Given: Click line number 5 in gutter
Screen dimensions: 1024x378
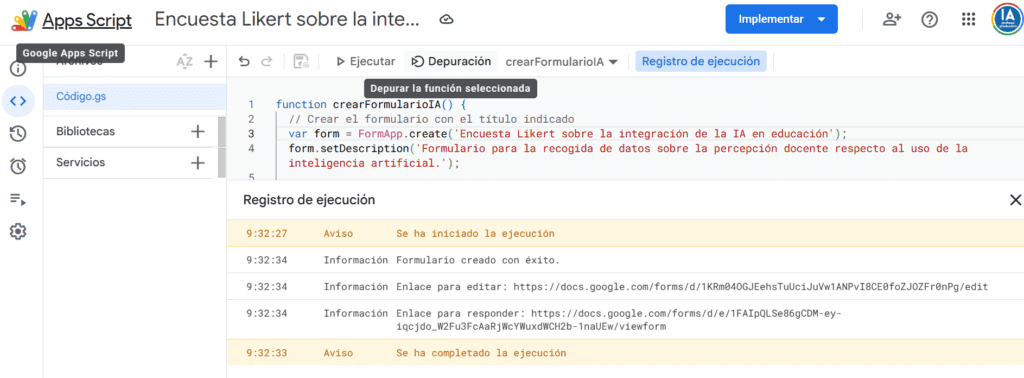Looking at the screenshot, I should pos(251,178).
